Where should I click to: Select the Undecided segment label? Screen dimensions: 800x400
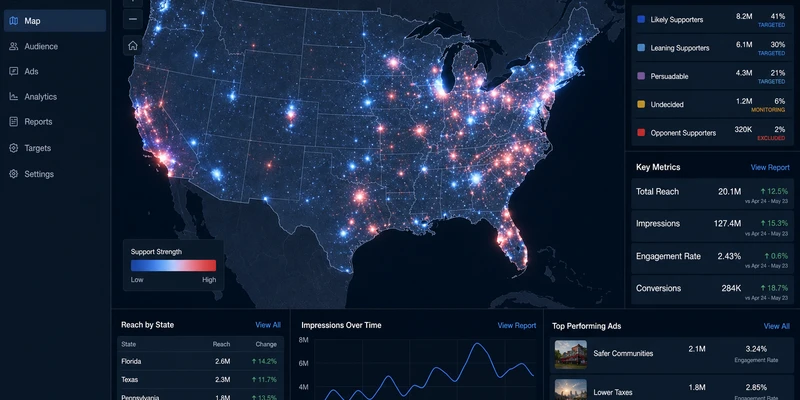coord(667,105)
